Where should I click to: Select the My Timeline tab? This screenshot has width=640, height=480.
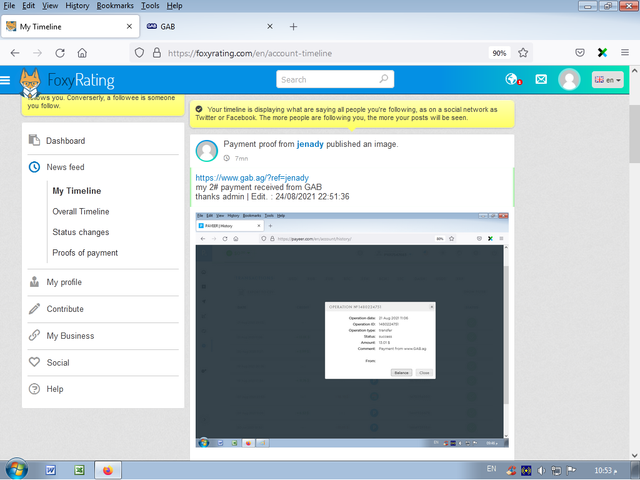coord(70,27)
